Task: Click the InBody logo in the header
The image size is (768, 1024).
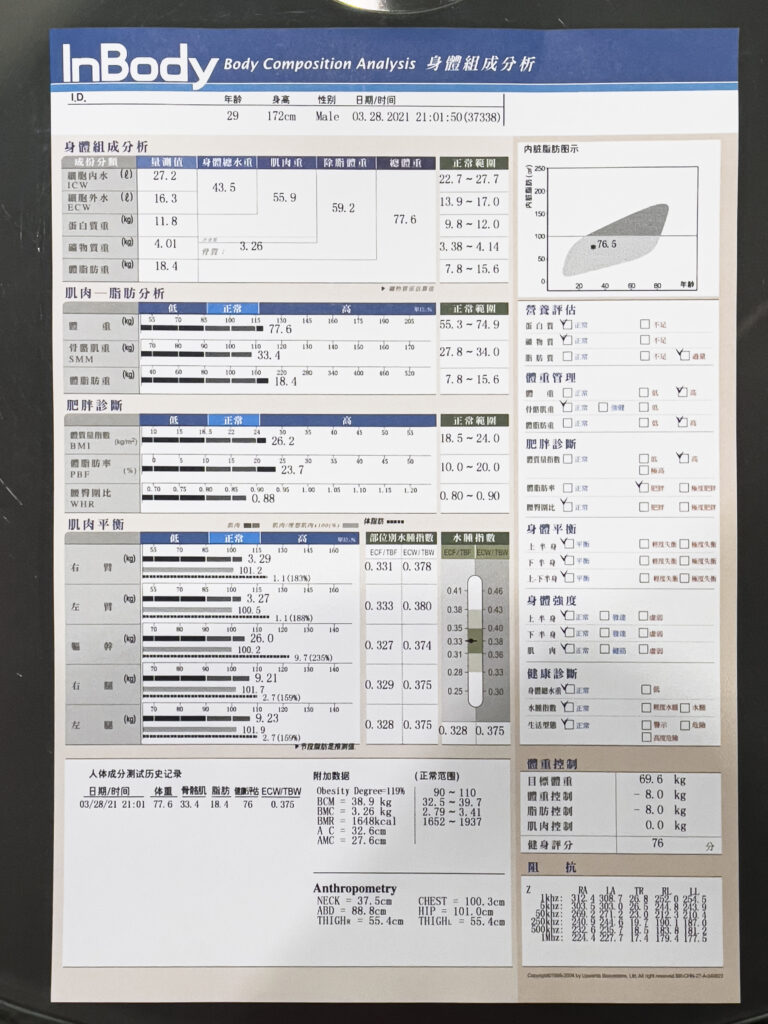Action: (x=140, y=65)
